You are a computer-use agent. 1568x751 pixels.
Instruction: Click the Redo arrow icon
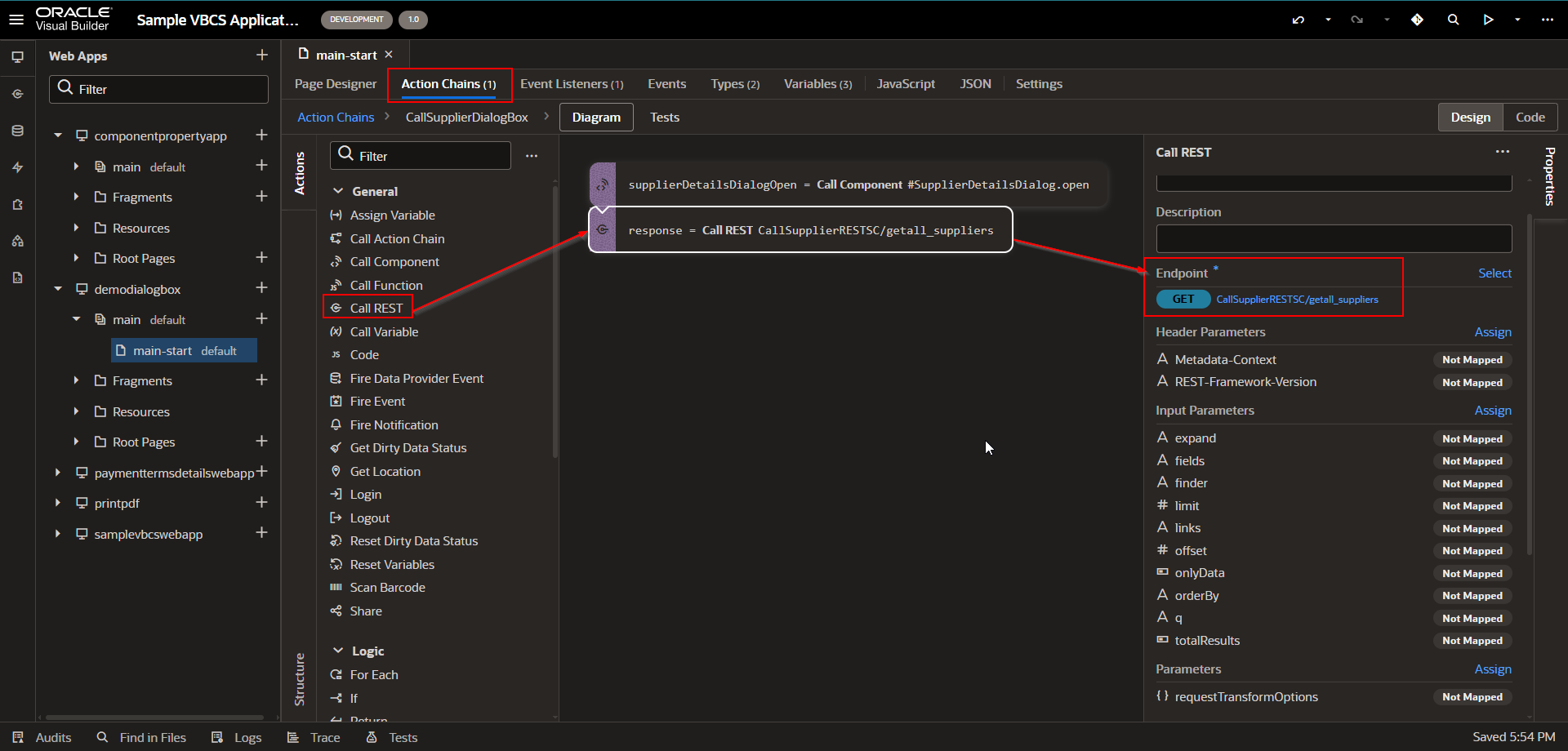[x=1356, y=20]
